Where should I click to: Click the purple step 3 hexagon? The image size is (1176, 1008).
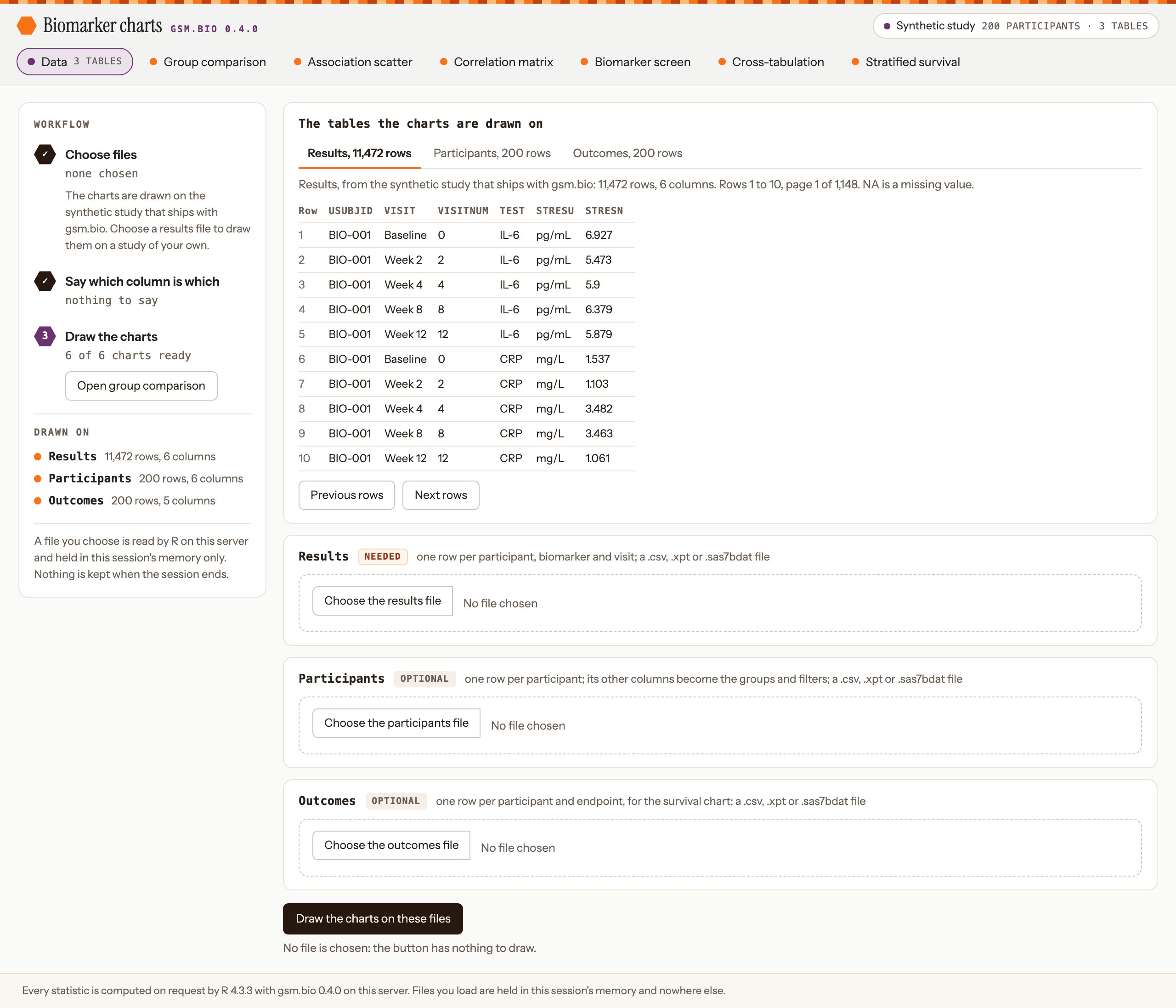pyautogui.click(x=45, y=336)
